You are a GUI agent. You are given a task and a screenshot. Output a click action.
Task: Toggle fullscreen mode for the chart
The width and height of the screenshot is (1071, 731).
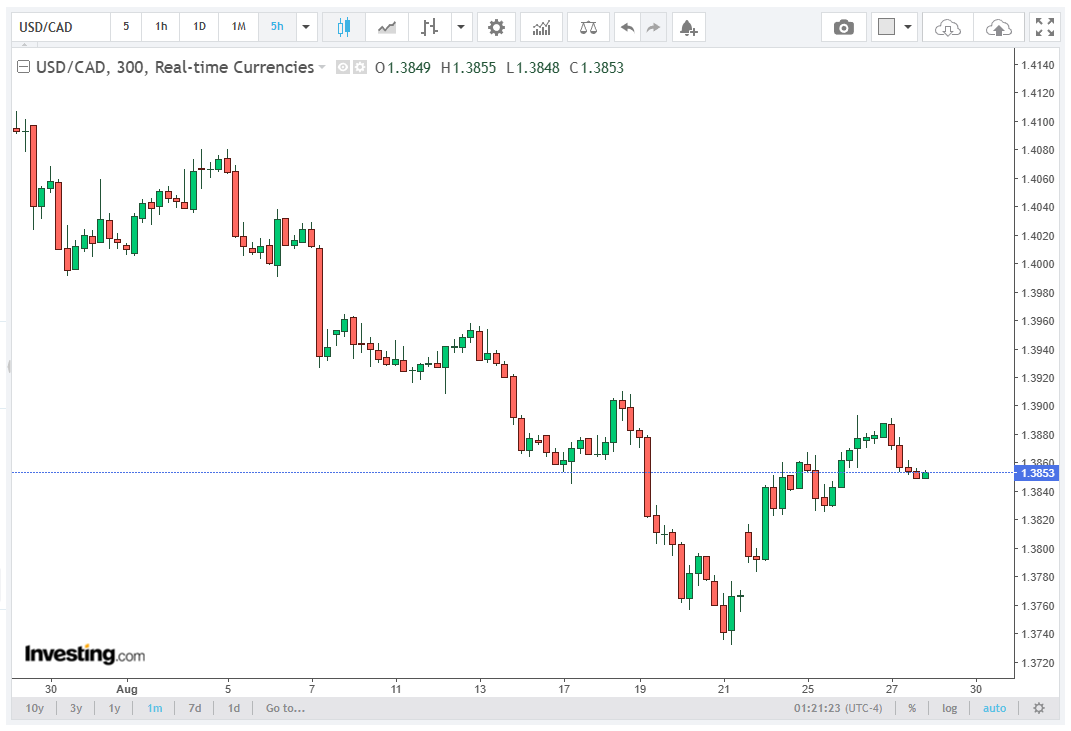pos(1044,27)
